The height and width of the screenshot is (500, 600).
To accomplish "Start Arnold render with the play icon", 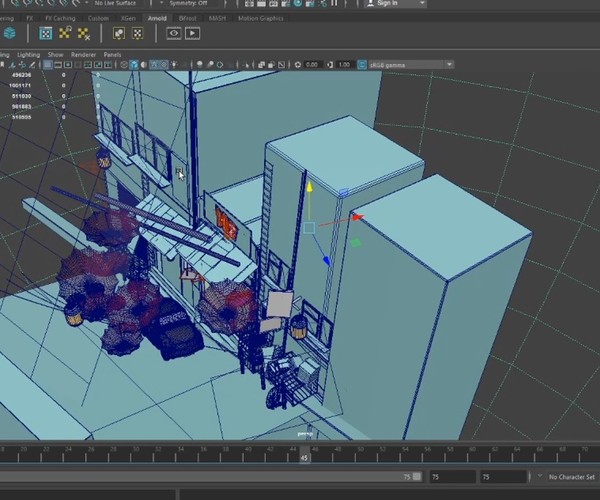I will (192, 33).
